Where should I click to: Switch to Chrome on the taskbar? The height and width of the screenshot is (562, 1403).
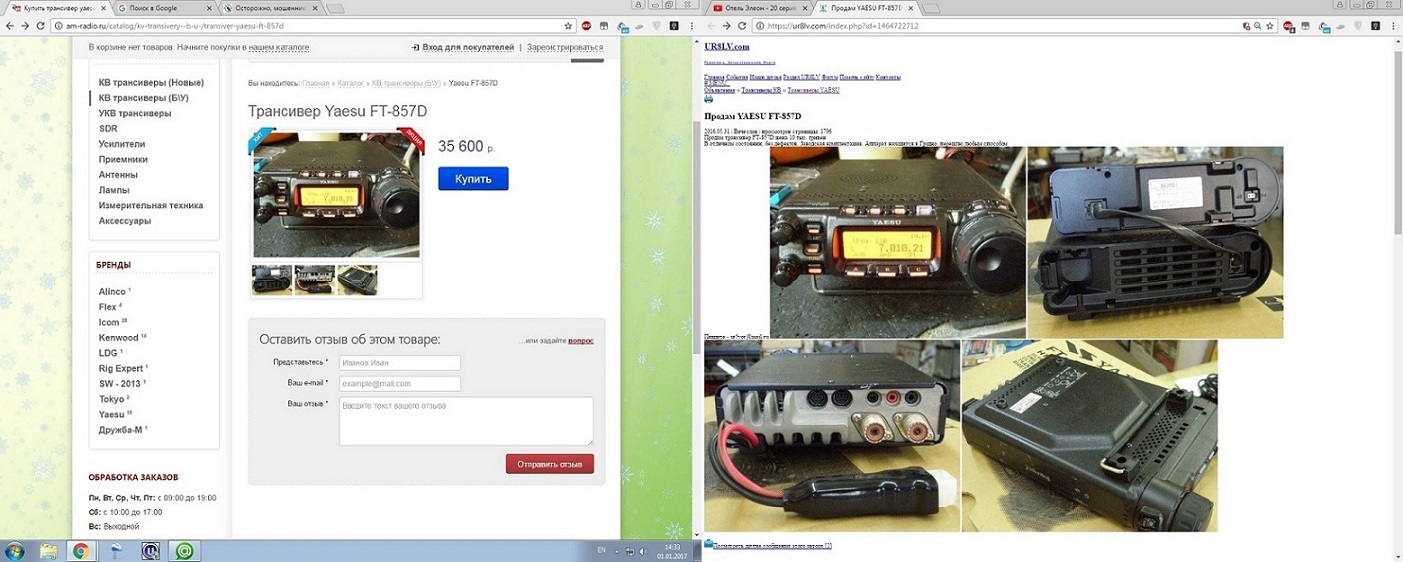pos(81,550)
